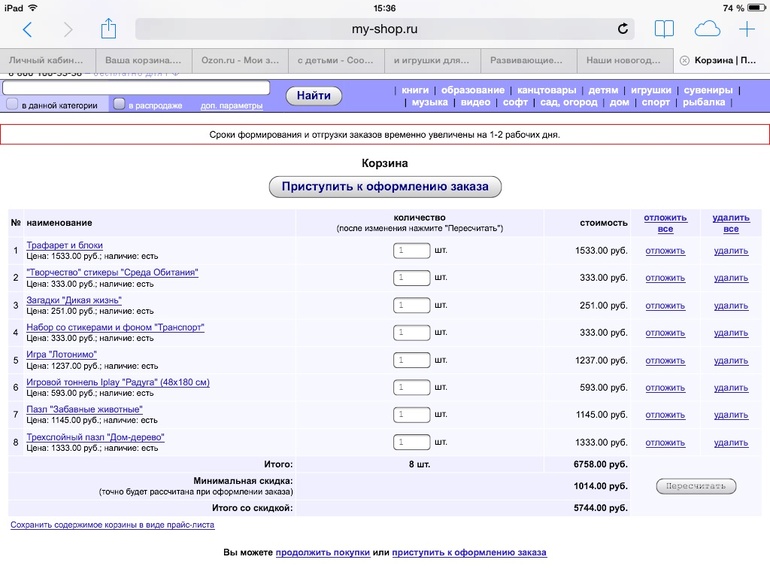
Task: Switch to the 'Личный кабинет' tab
Action: click(47, 60)
